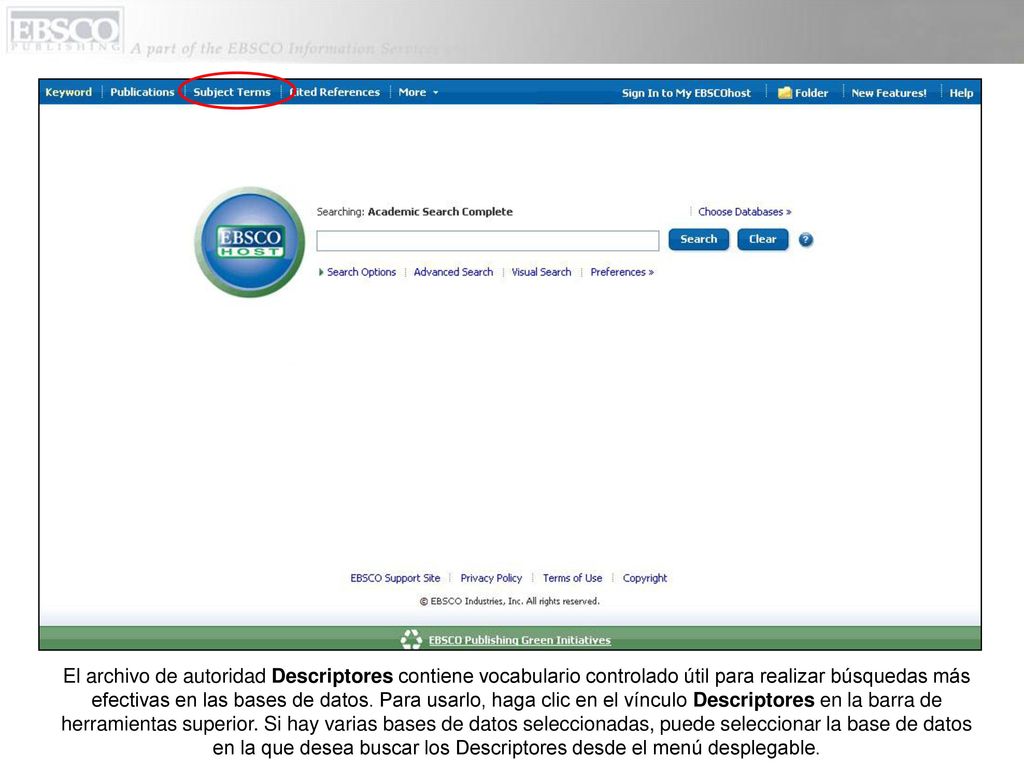Click the Clear button

tap(762, 240)
